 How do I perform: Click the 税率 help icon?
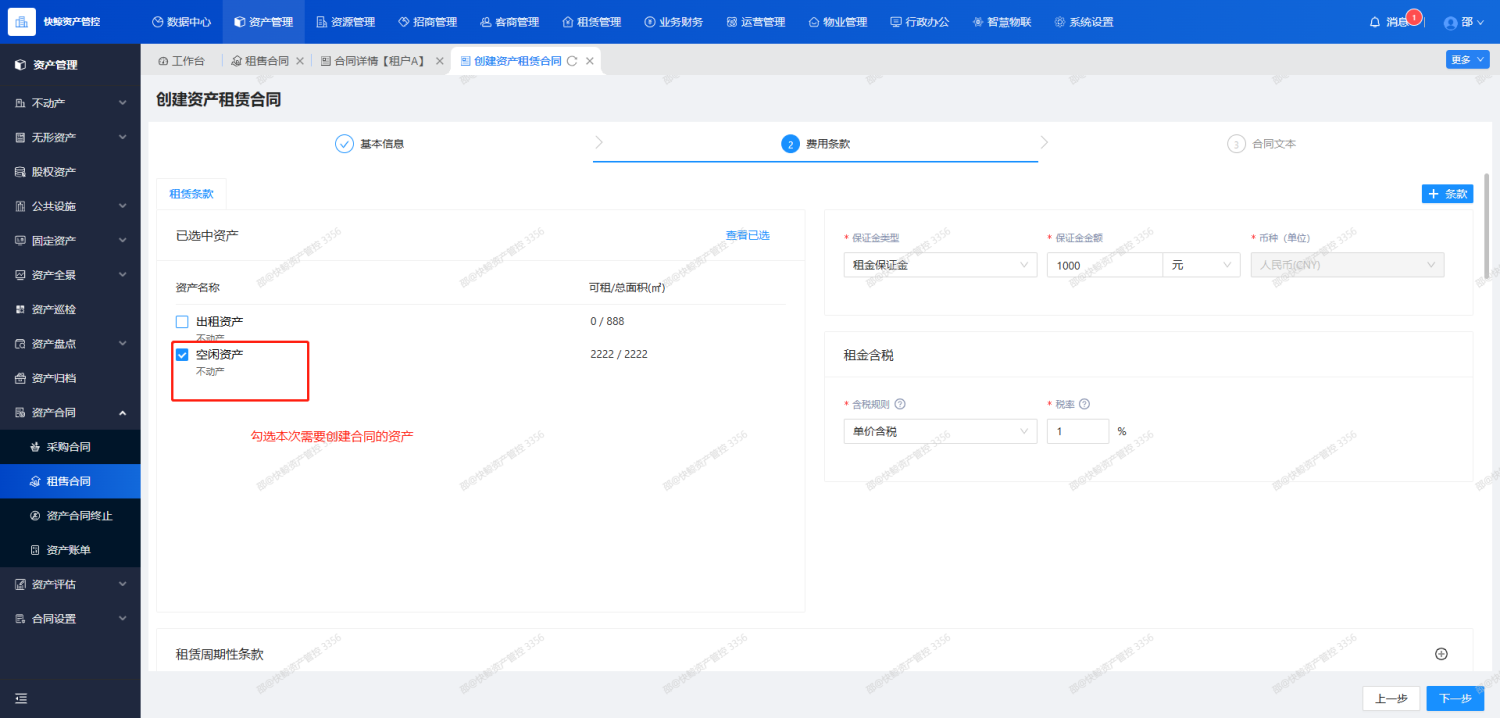point(1084,404)
